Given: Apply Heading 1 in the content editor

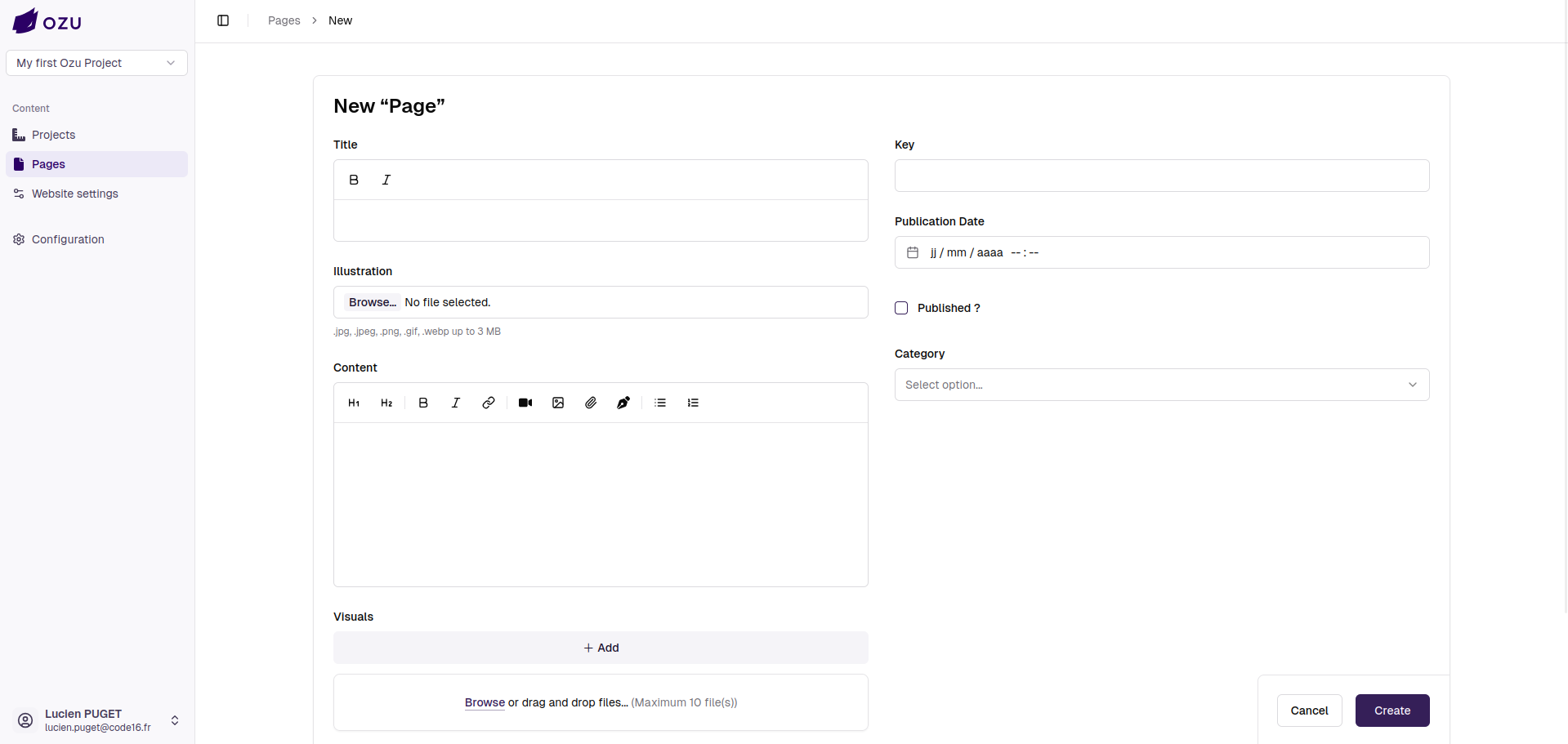Looking at the screenshot, I should (x=353, y=403).
